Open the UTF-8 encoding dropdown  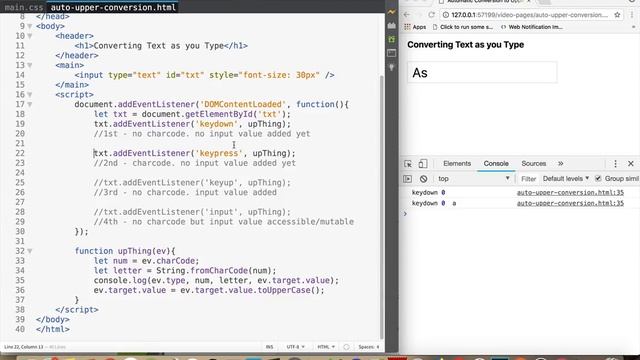(296, 347)
